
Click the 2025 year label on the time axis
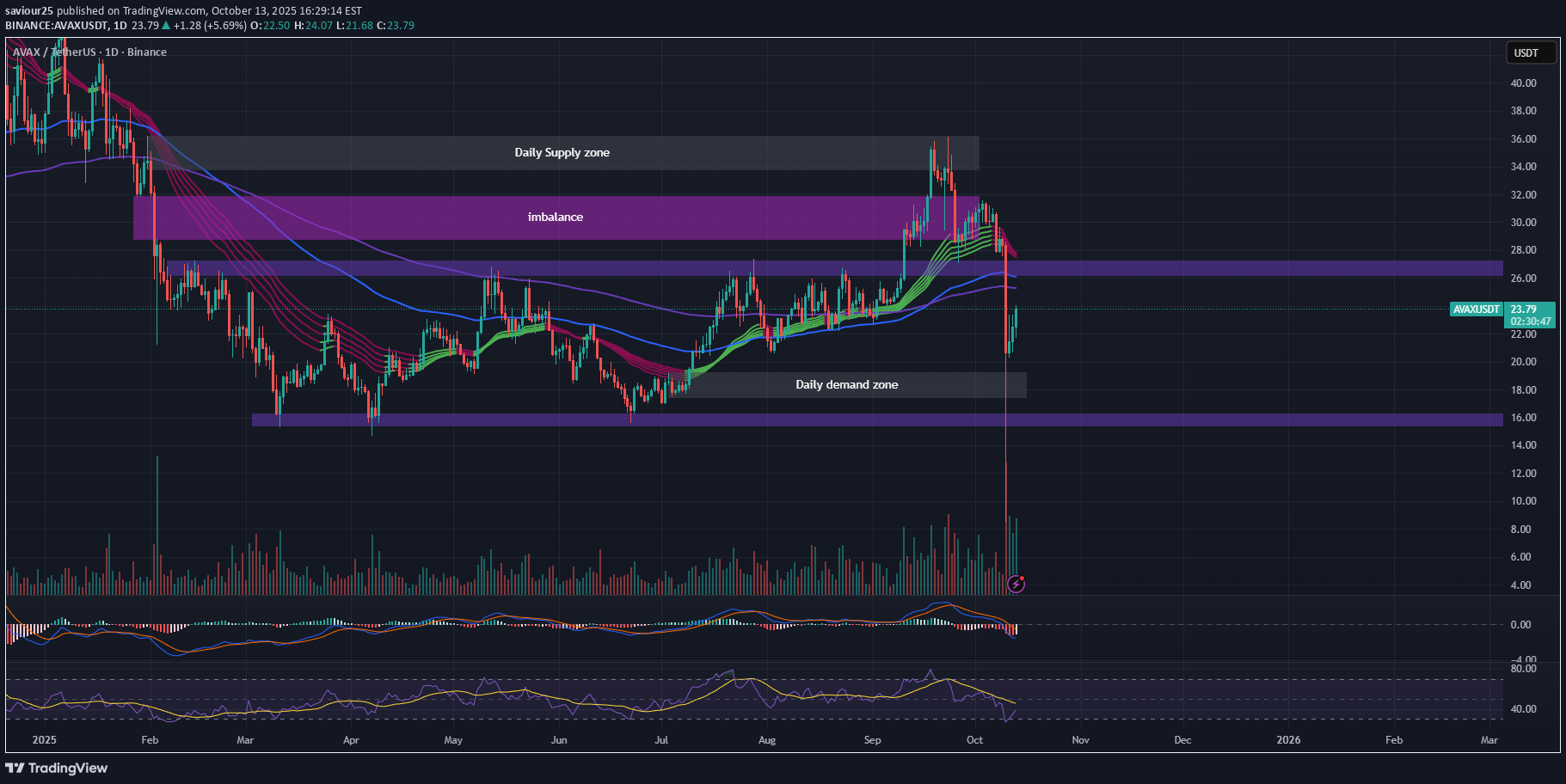(x=44, y=740)
